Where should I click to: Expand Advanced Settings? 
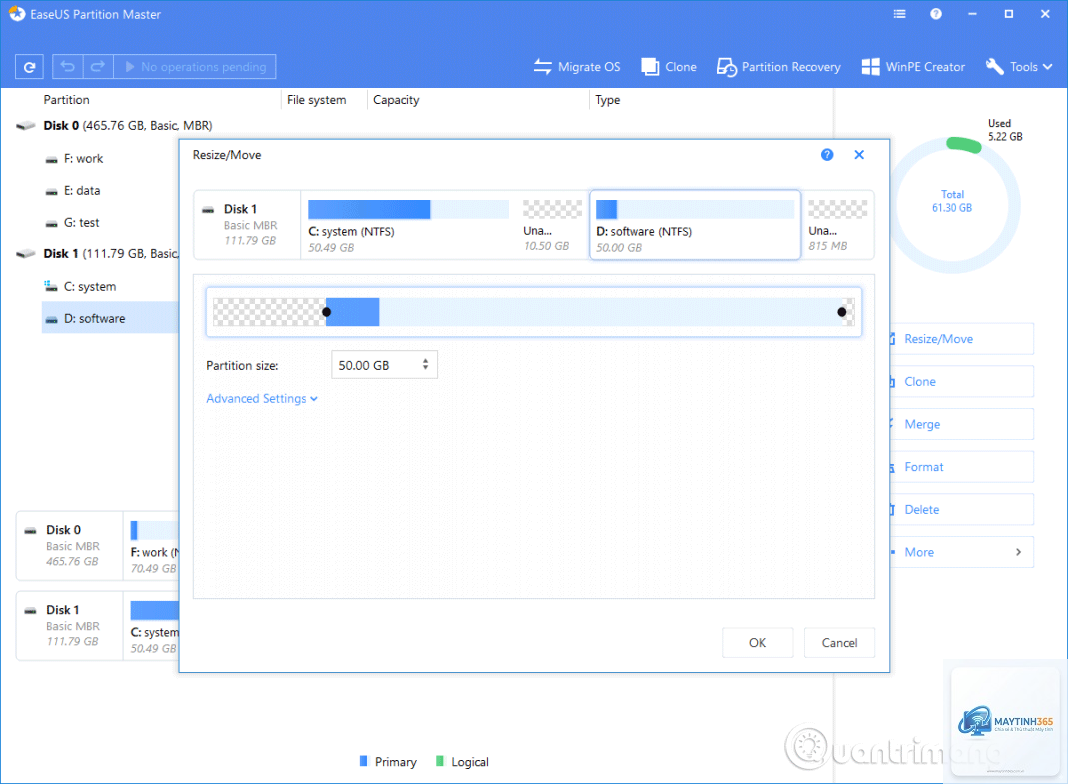[262, 398]
